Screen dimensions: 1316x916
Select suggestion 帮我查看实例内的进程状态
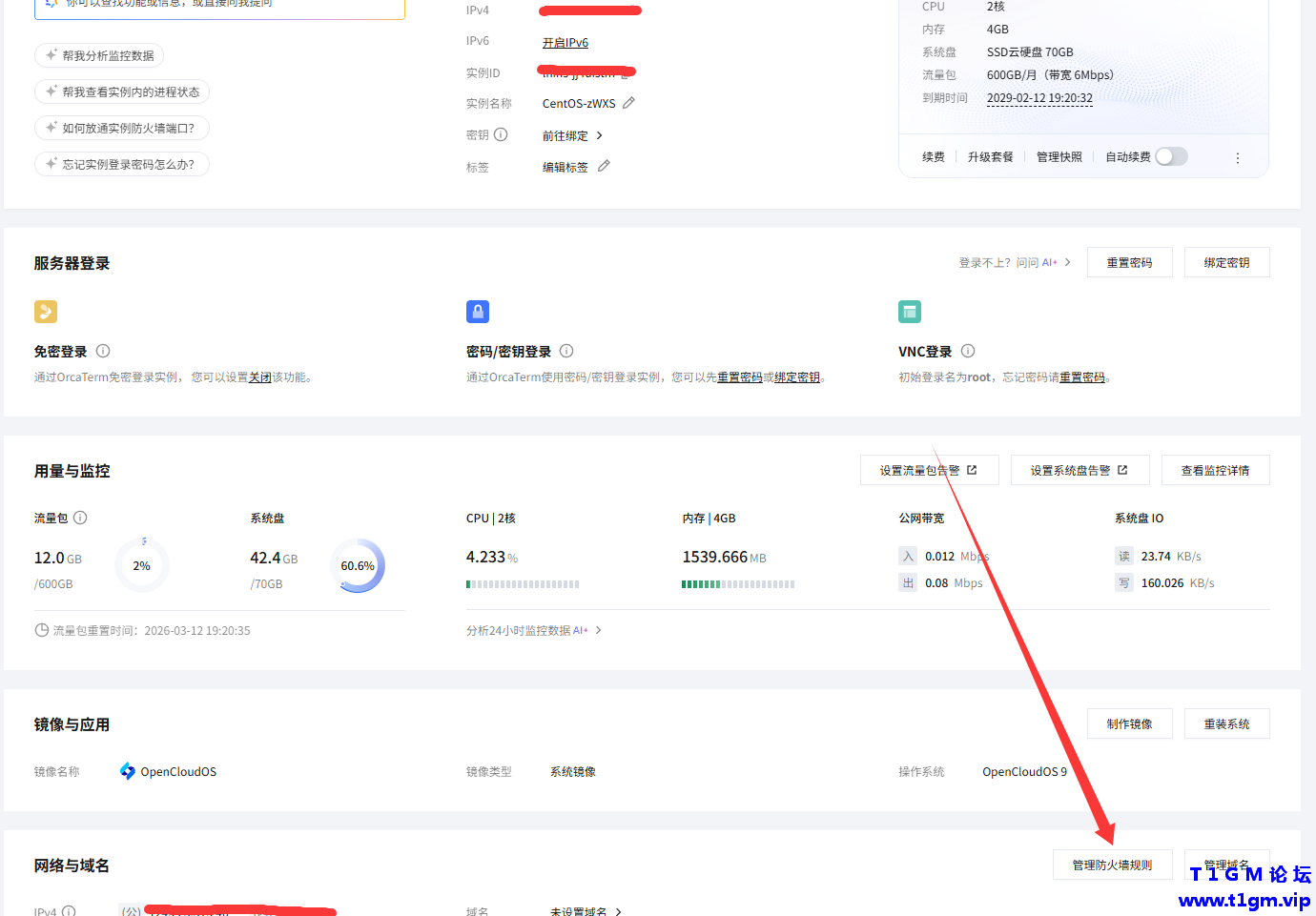[122, 92]
